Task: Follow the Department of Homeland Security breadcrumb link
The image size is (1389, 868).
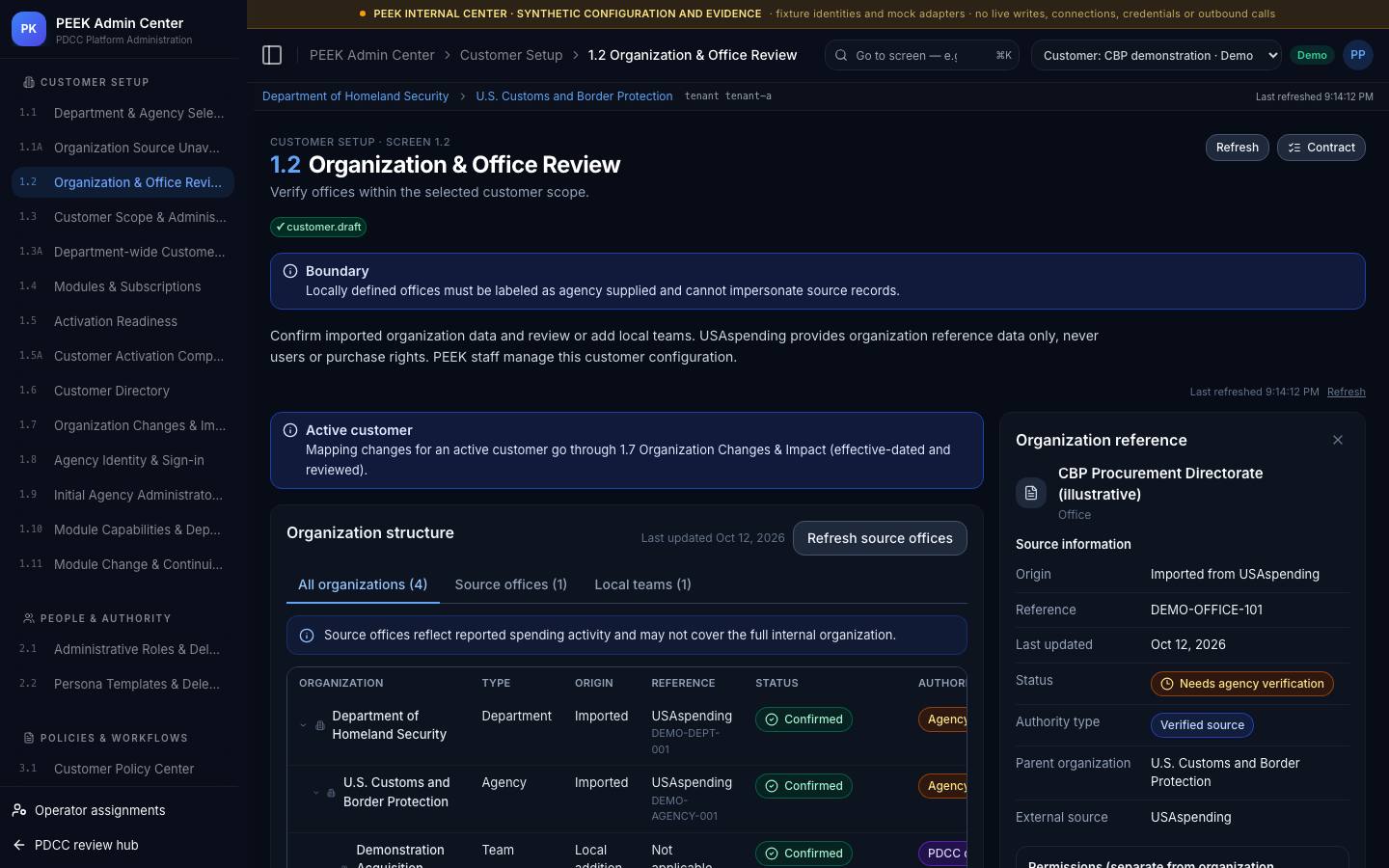Action: tap(355, 96)
